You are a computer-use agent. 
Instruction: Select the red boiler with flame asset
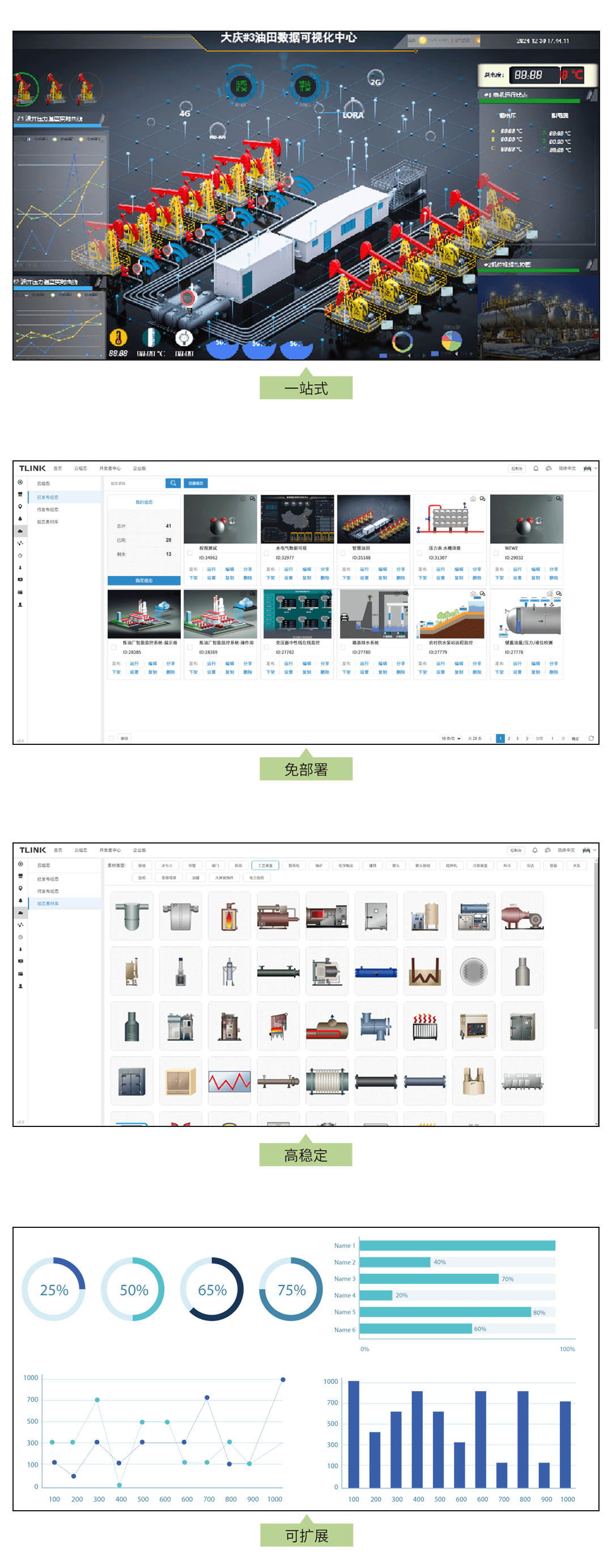coord(229,916)
